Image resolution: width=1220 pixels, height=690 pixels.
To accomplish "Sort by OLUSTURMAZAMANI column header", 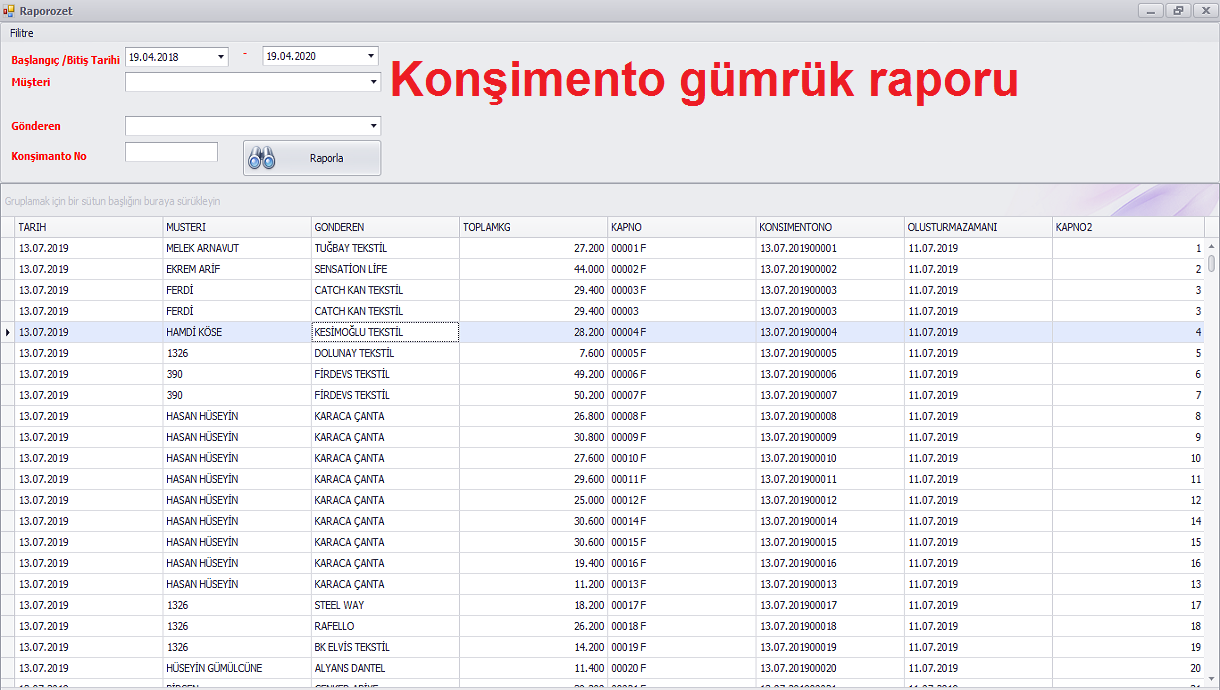I will [978, 227].
